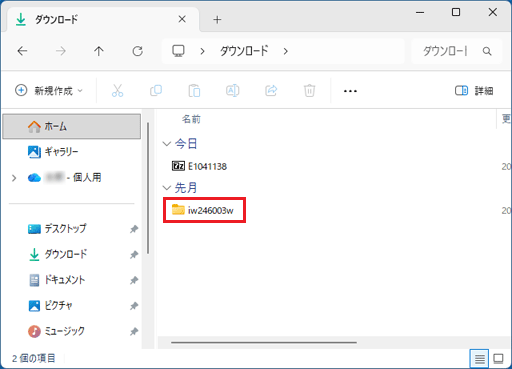
Task: Open ドキュメント in quick access
Action: [x=57, y=280]
